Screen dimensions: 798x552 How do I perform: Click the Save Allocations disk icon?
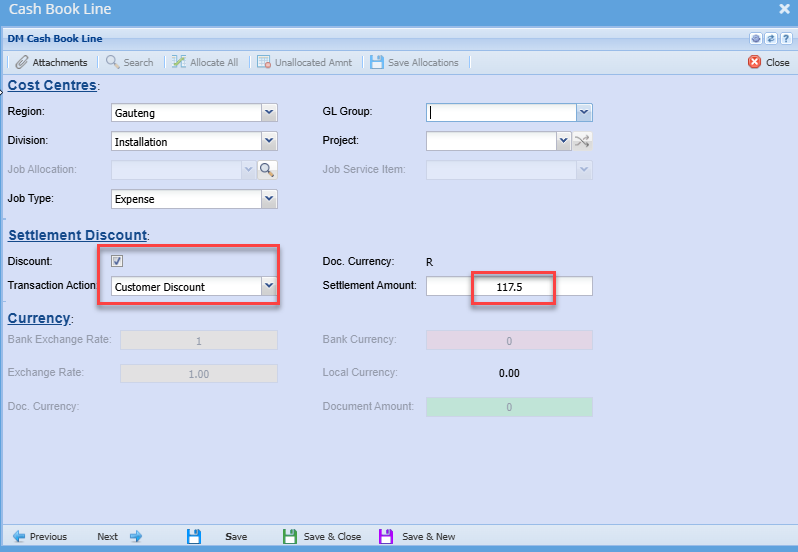pos(377,62)
